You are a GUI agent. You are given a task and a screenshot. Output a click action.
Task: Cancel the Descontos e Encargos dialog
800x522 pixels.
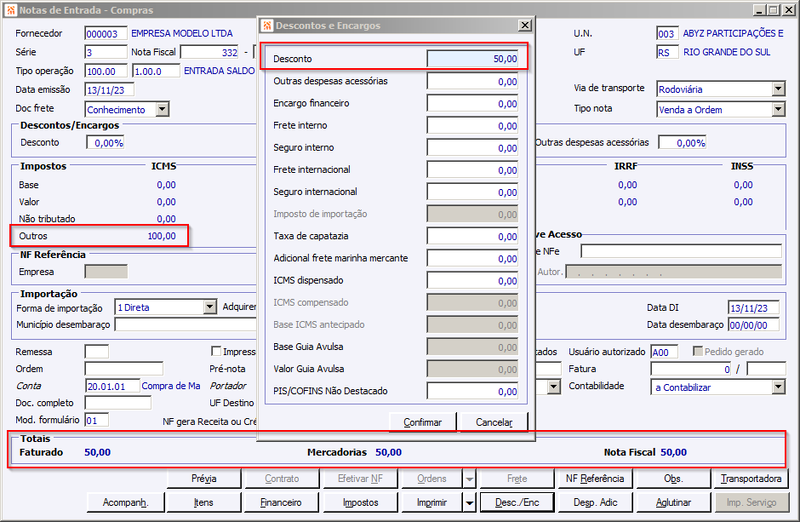(494, 422)
